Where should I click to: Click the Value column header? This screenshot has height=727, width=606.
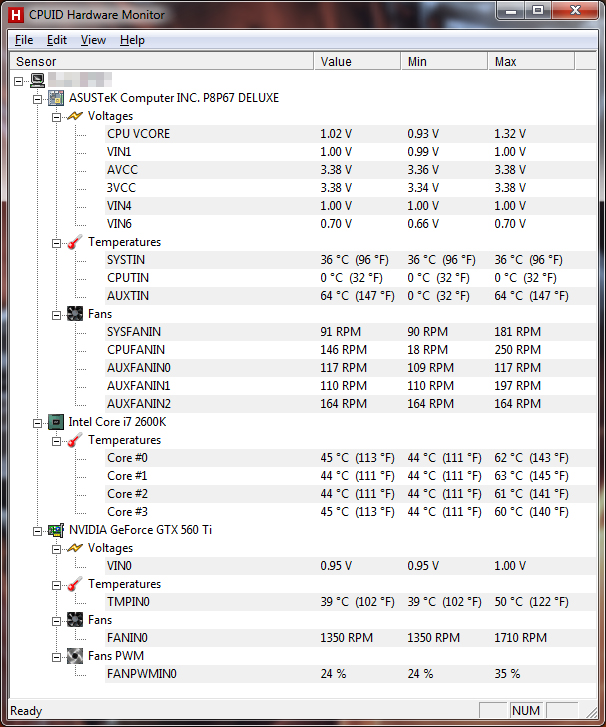(x=357, y=61)
